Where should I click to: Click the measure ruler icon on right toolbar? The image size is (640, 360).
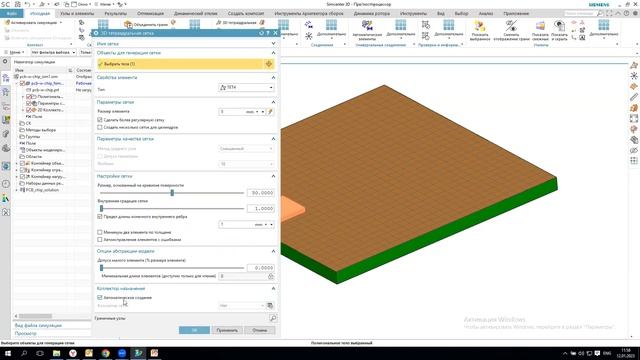(634, 97)
